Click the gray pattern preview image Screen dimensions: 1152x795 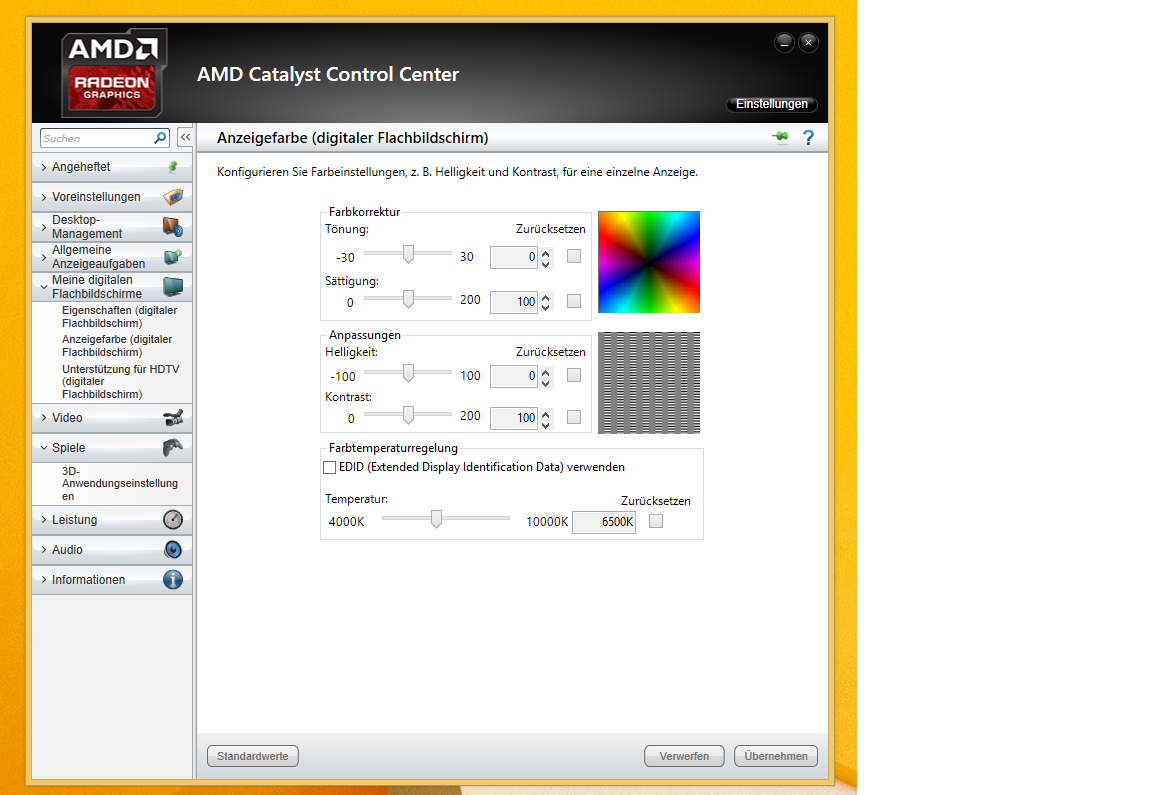coord(649,382)
